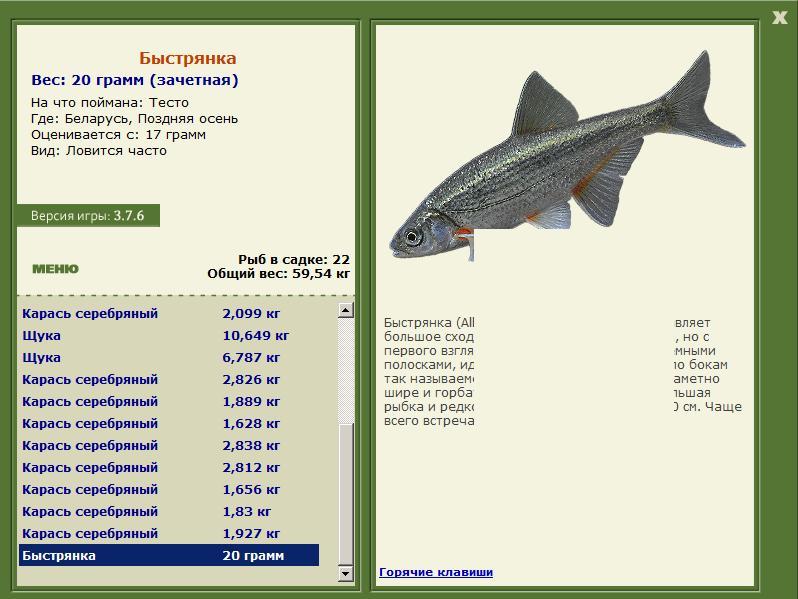Select the Щука 10,649 кг entry
798x599 pixels.
coord(169,335)
